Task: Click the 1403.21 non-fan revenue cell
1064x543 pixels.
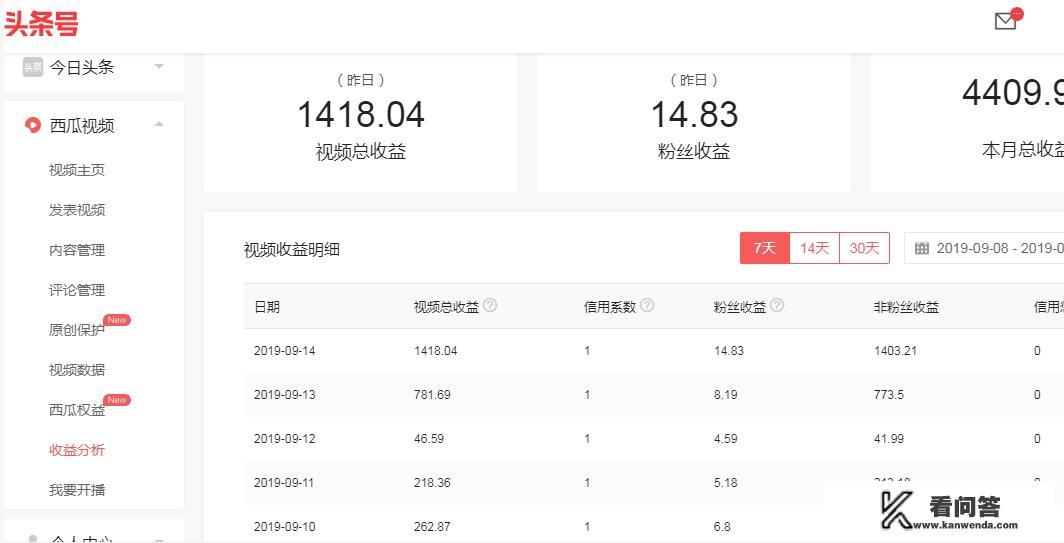Action: click(x=895, y=351)
